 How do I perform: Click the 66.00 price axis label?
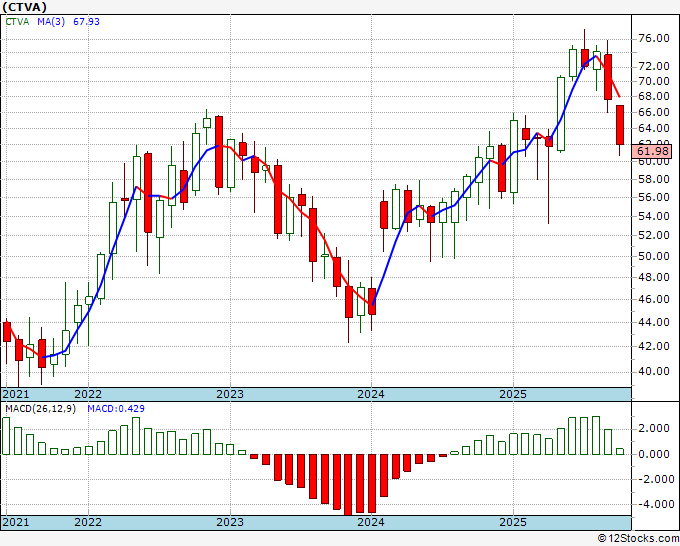(654, 112)
